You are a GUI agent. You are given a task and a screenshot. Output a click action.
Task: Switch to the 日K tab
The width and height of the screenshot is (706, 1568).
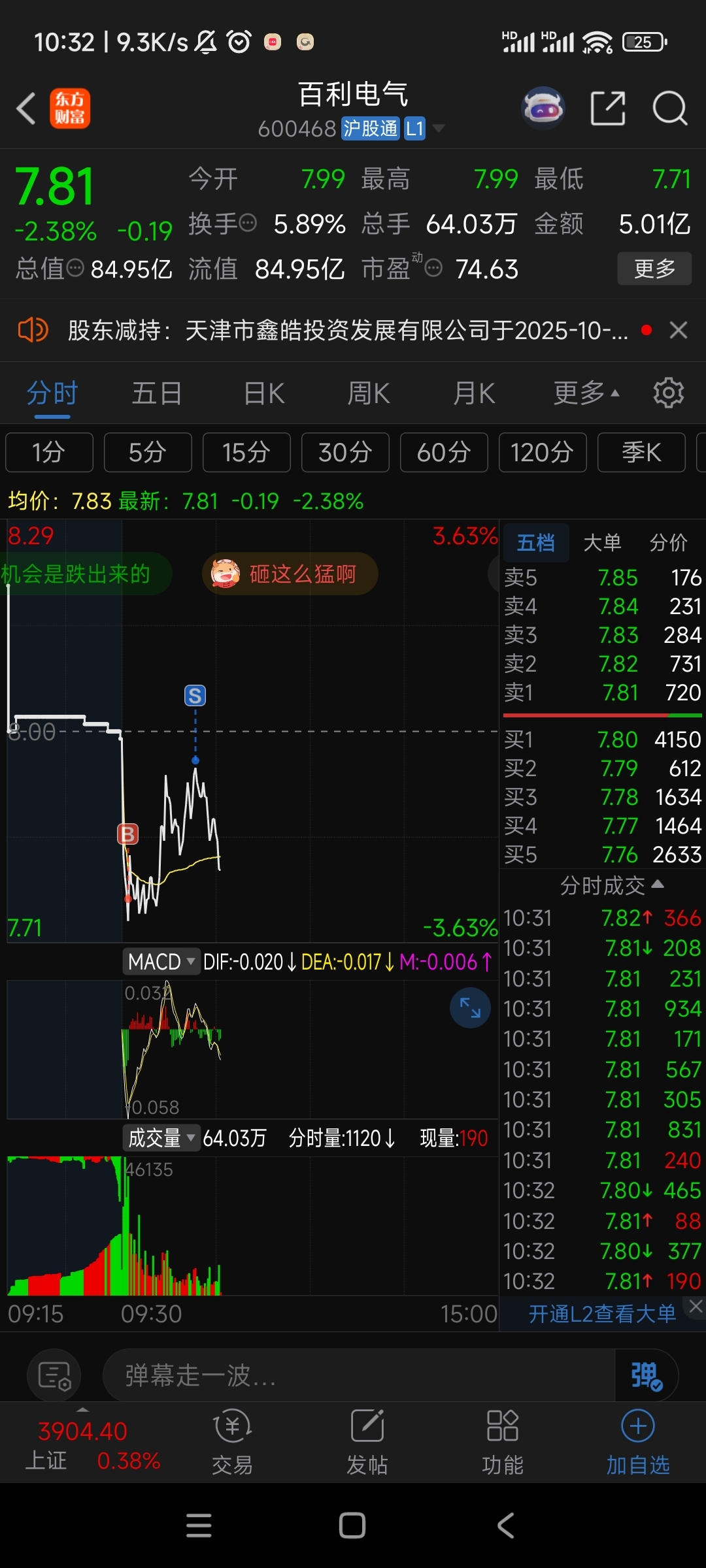click(x=263, y=393)
